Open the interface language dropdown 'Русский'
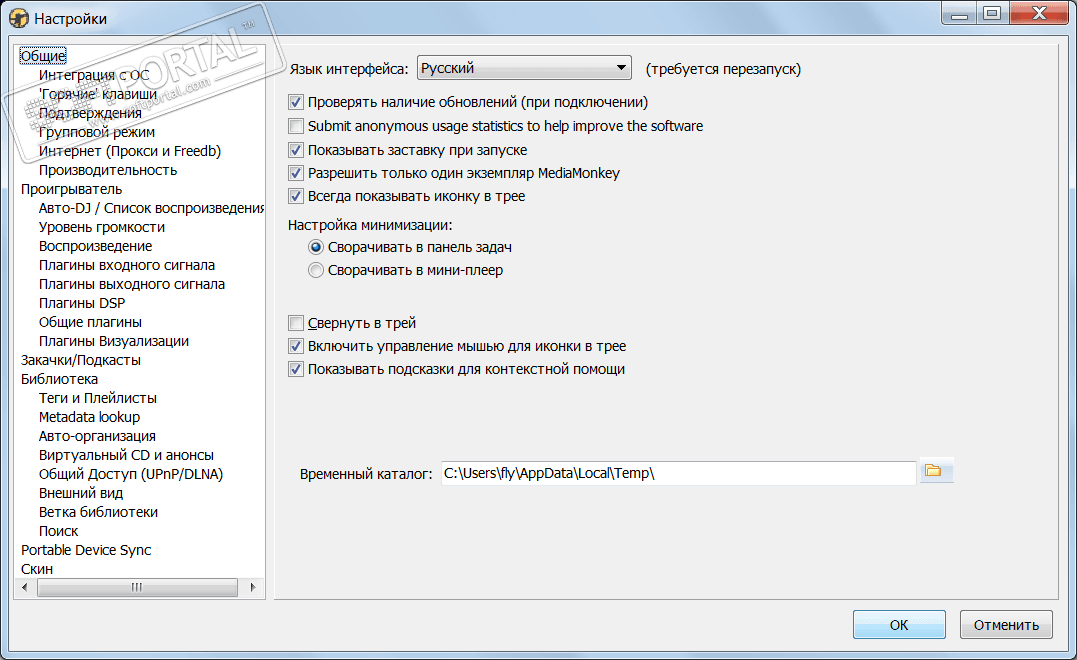The width and height of the screenshot is (1077, 660). 524,68
